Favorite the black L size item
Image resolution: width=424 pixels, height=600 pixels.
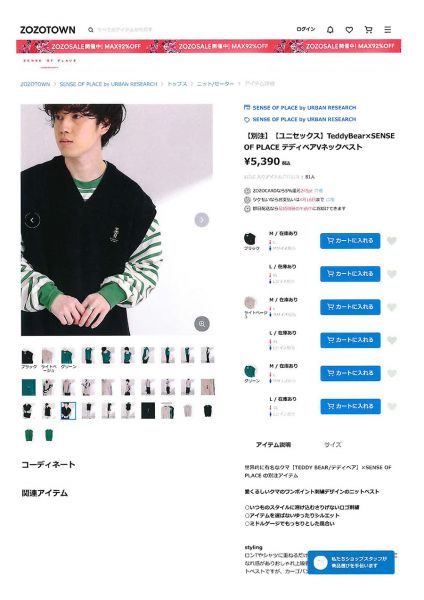(x=391, y=274)
